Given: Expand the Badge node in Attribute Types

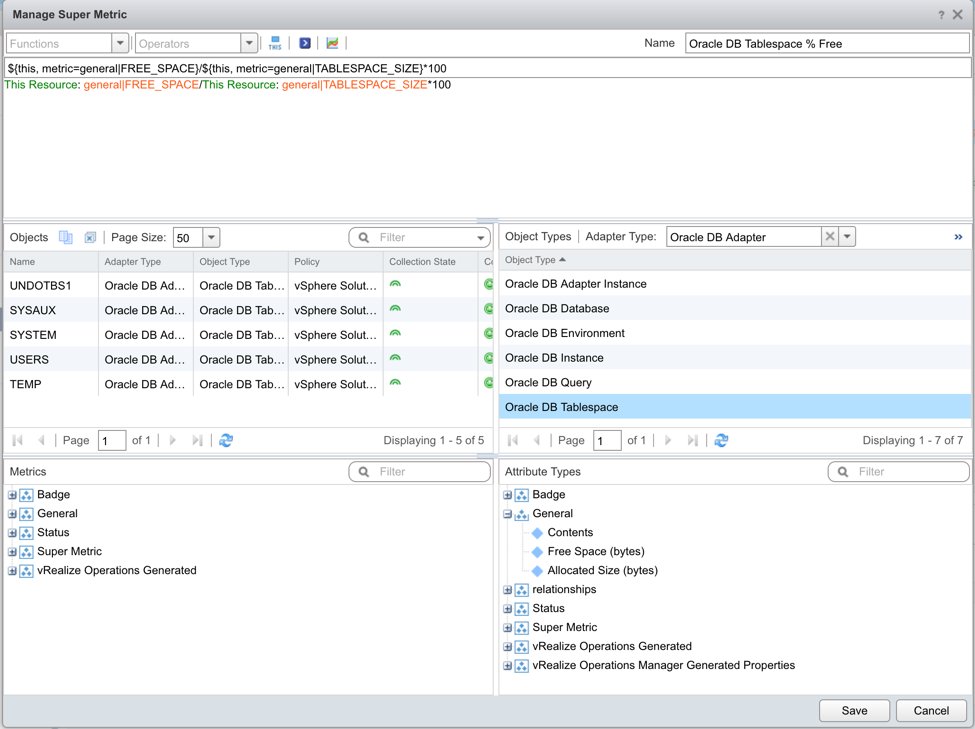Looking at the screenshot, I should point(507,495).
